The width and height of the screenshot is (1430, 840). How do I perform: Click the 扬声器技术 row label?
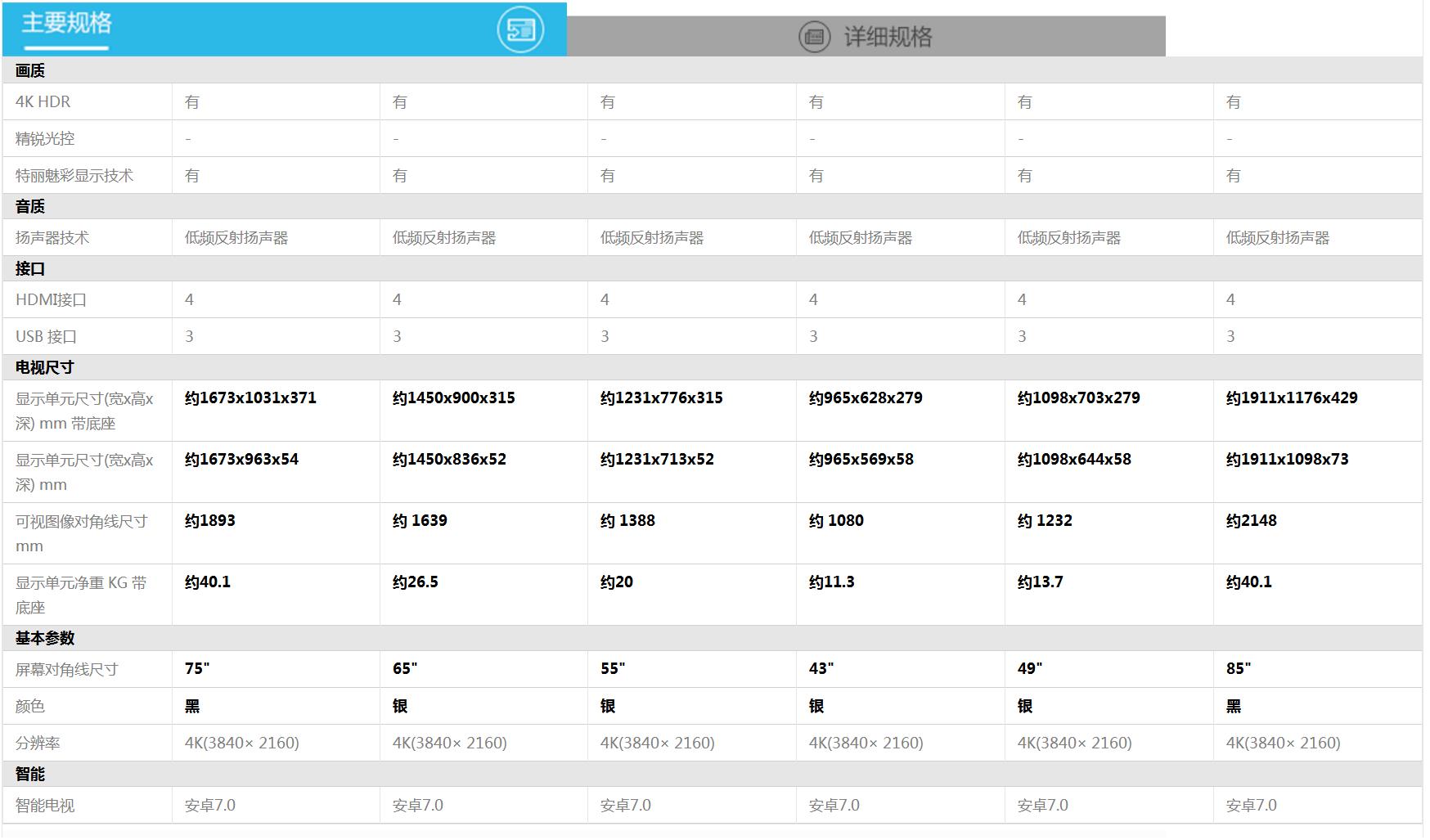click(52, 238)
